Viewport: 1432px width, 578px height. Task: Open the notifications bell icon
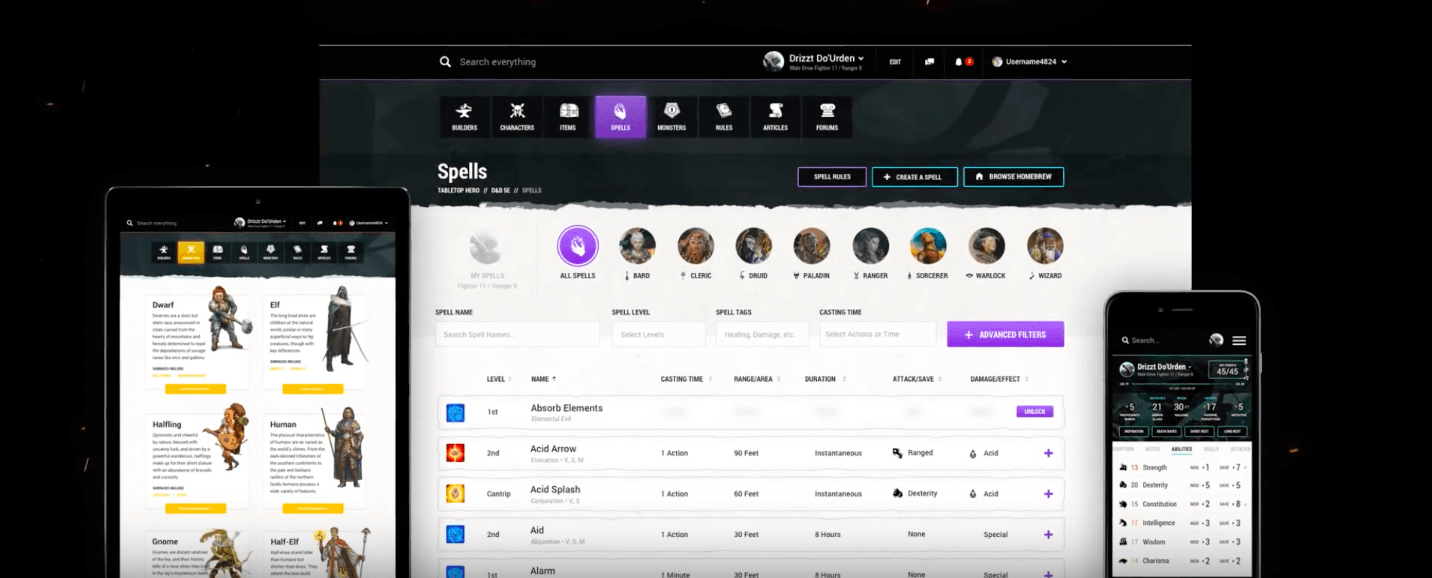pyautogui.click(x=958, y=62)
